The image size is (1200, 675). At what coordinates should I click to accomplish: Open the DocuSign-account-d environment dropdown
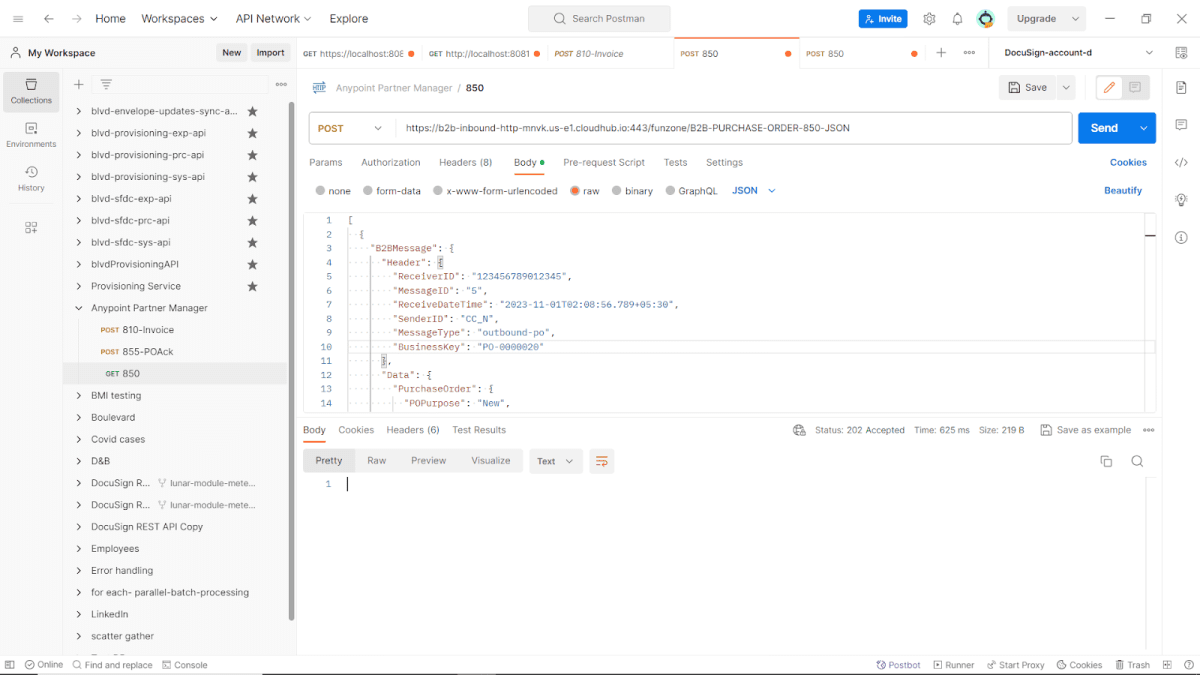coord(1078,53)
